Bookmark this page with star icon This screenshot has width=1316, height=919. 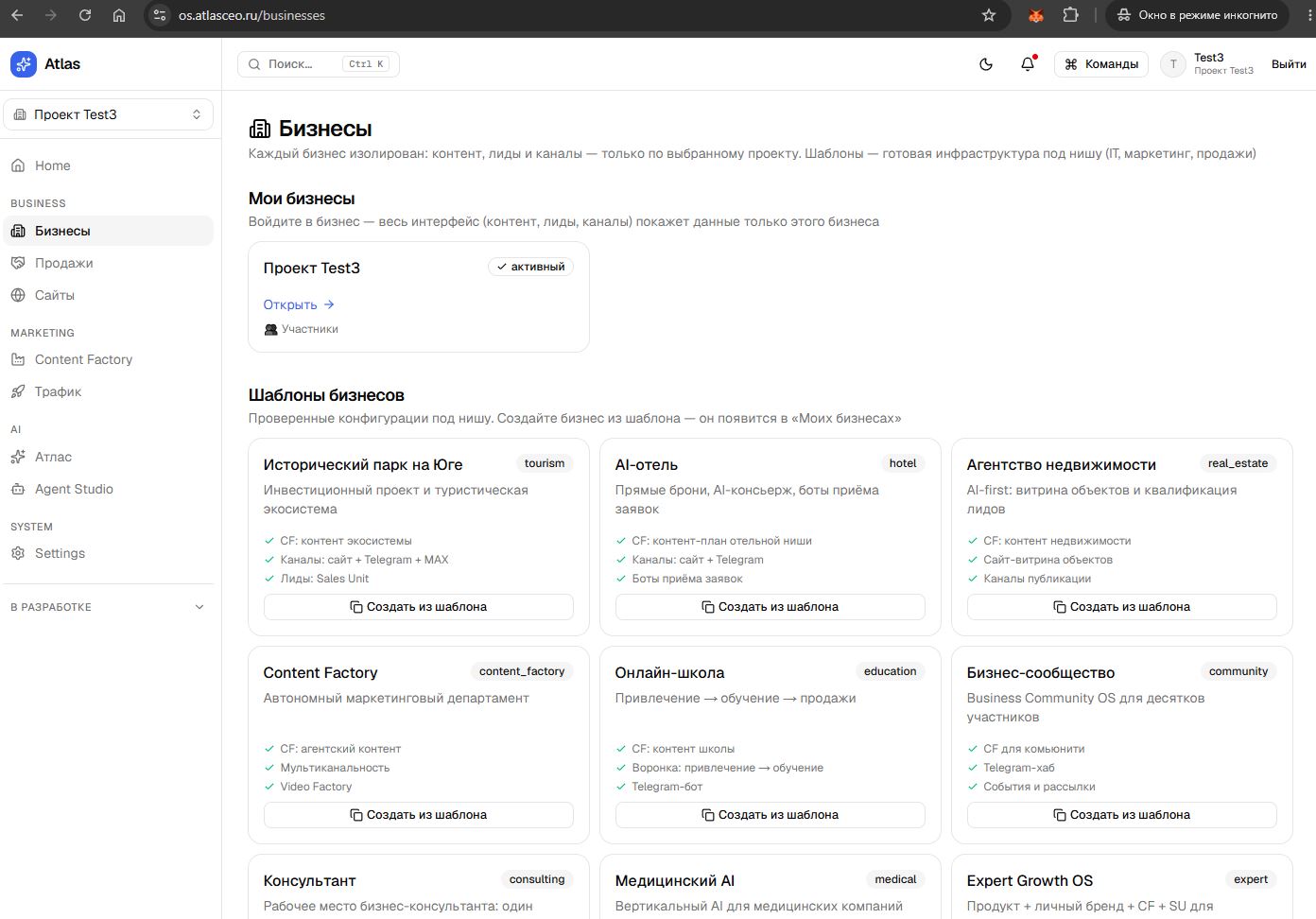click(989, 15)
